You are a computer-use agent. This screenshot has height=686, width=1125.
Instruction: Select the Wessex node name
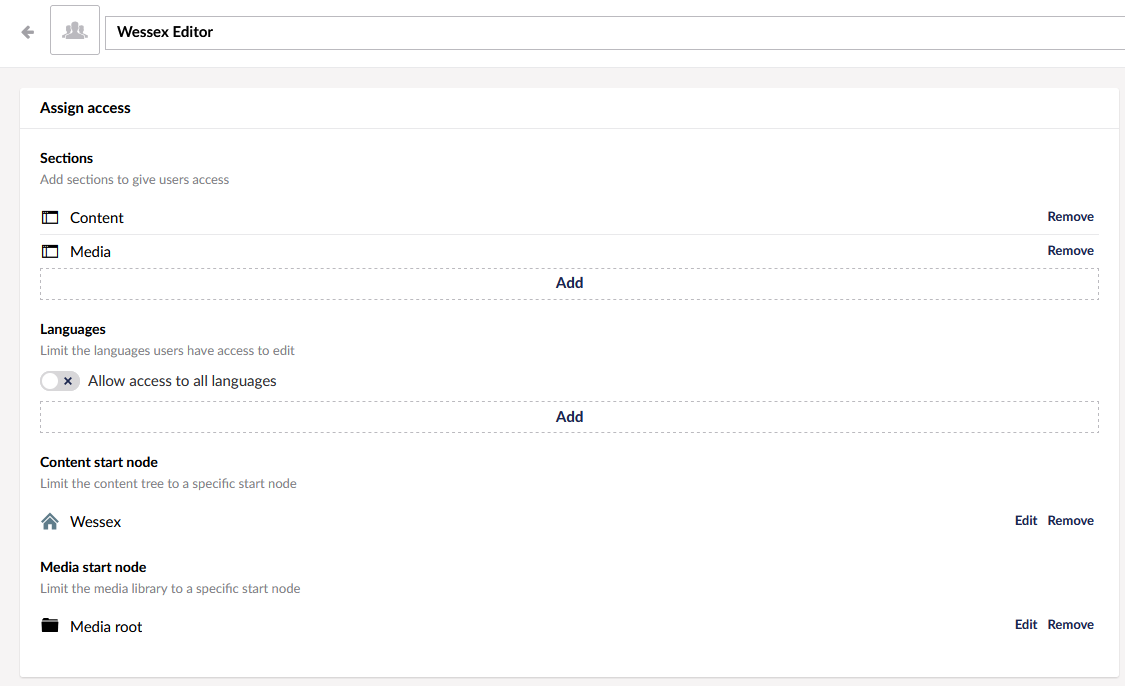95,522
